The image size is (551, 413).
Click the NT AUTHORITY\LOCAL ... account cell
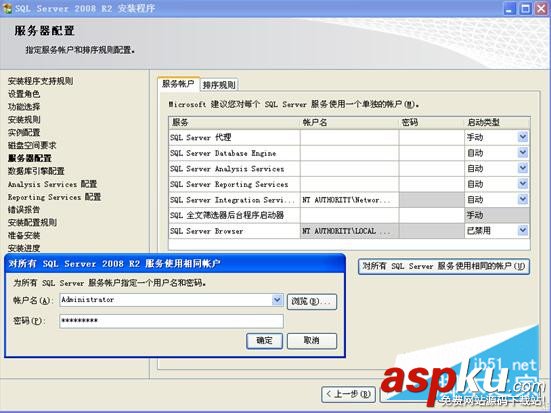coord(349,231)
